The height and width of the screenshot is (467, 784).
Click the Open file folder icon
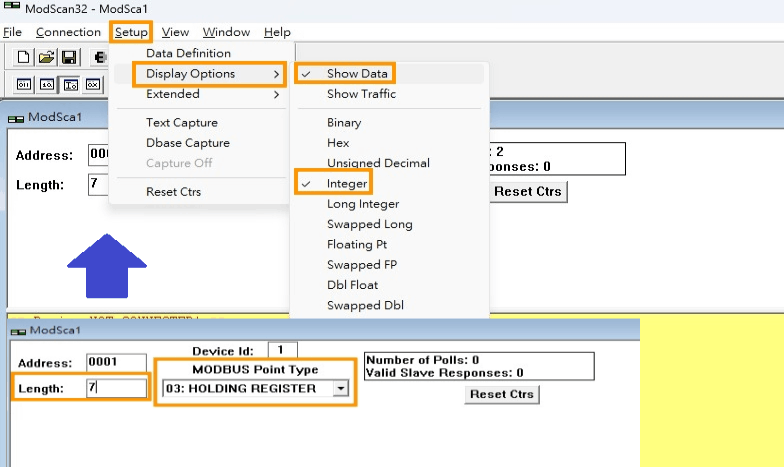click(46, 57)
